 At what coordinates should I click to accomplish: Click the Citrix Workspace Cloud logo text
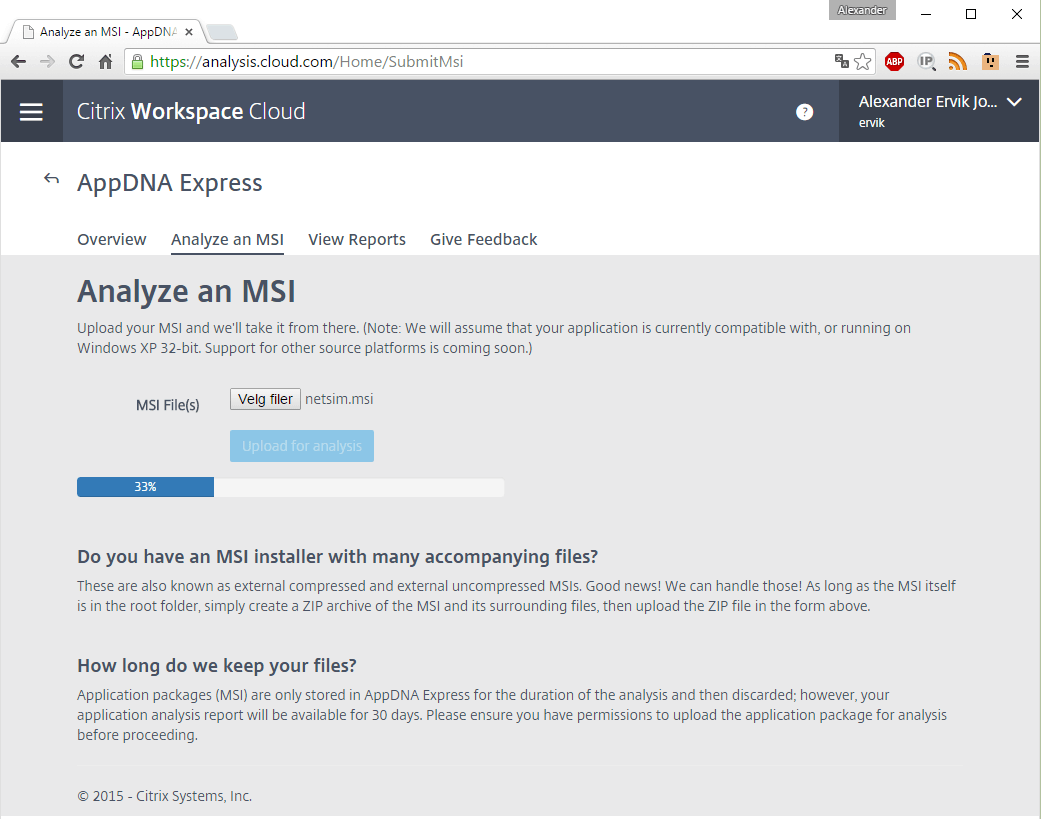pyautogui.click(x=191, y=112)
